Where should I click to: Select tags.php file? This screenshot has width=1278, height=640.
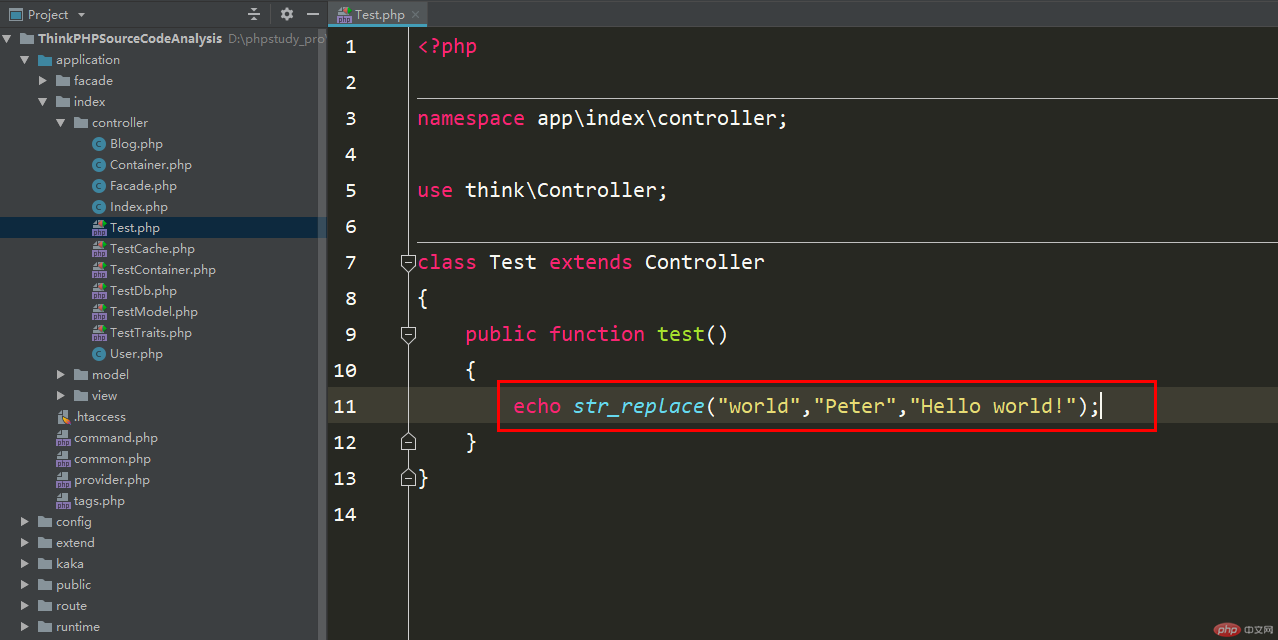pyautogui.click(x=99, y=500)
